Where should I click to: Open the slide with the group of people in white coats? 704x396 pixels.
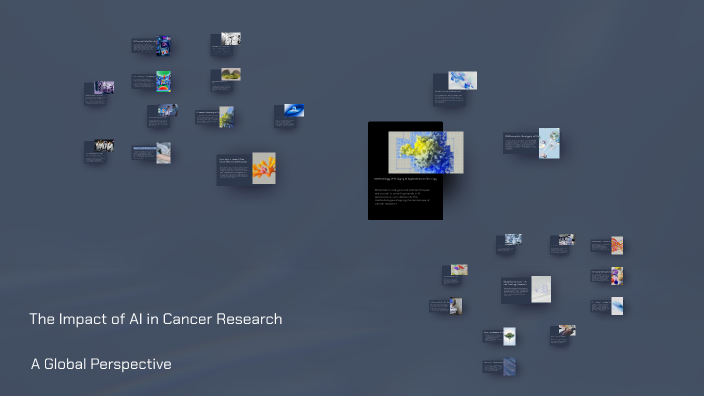99,151
